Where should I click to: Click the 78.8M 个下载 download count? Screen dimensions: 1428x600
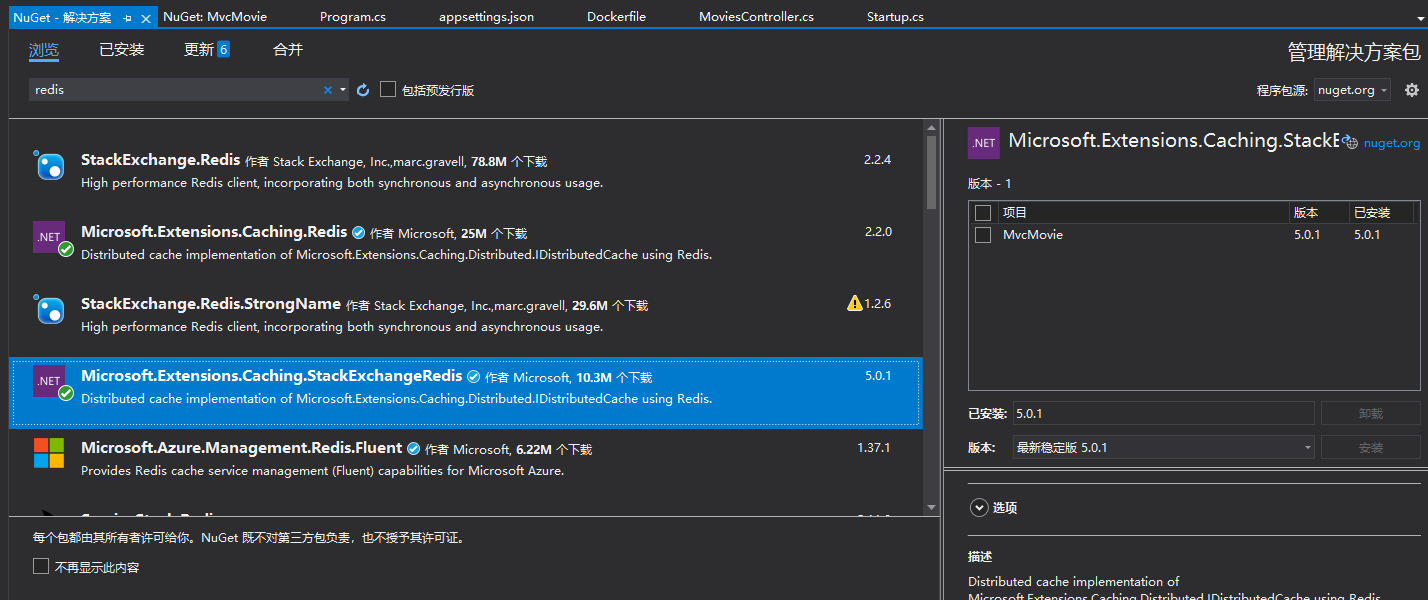point(509,161)
